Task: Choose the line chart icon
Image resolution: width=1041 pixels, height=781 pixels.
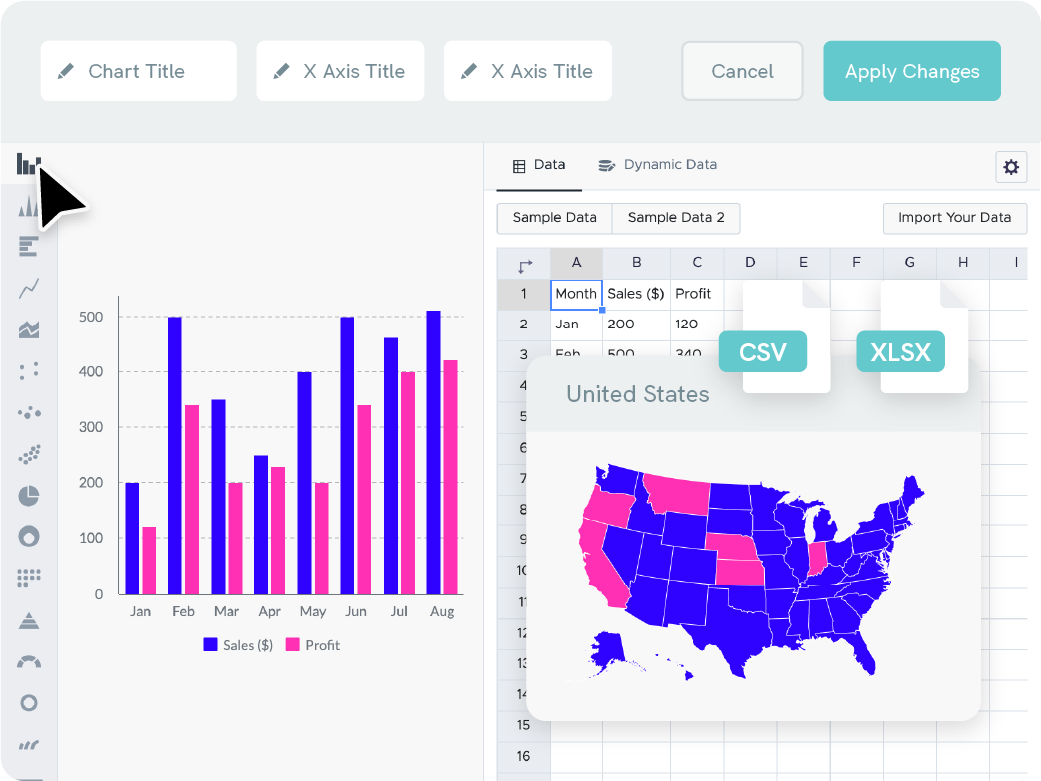Action: [28, 289]
